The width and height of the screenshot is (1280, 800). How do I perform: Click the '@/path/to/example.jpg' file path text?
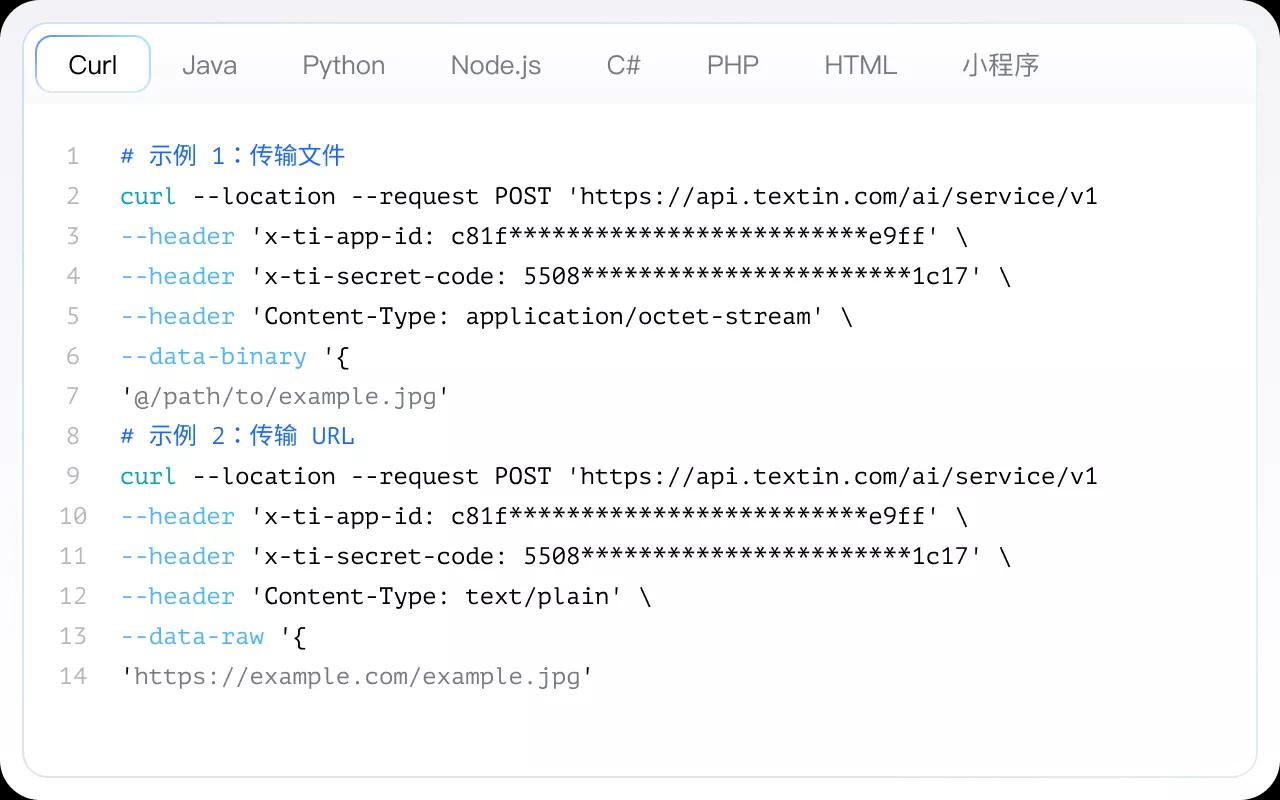point(284,396)
